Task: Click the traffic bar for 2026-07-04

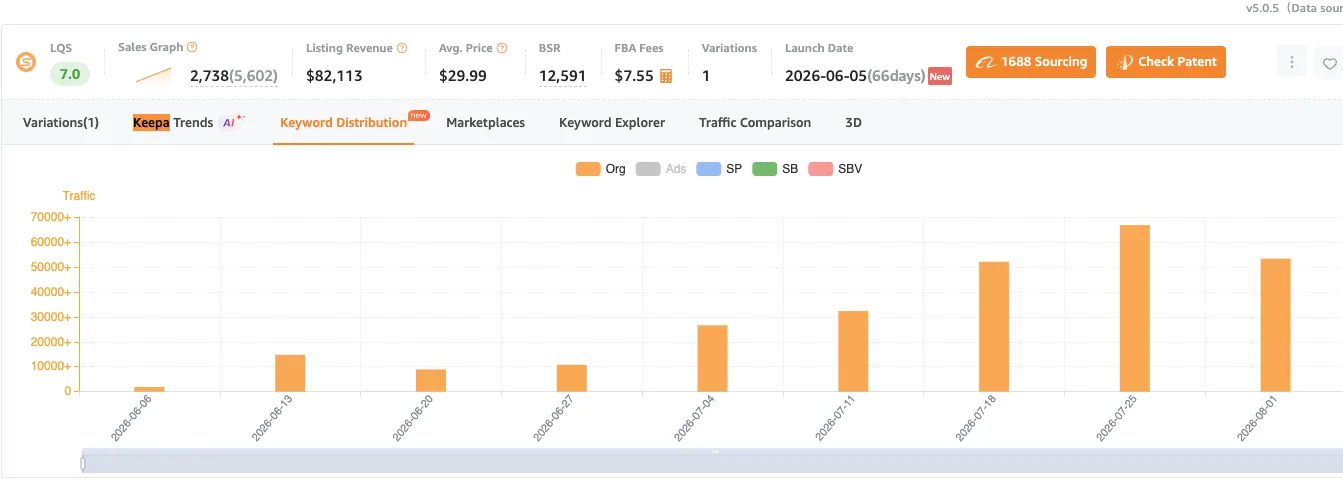Action: tap(712, 358)
